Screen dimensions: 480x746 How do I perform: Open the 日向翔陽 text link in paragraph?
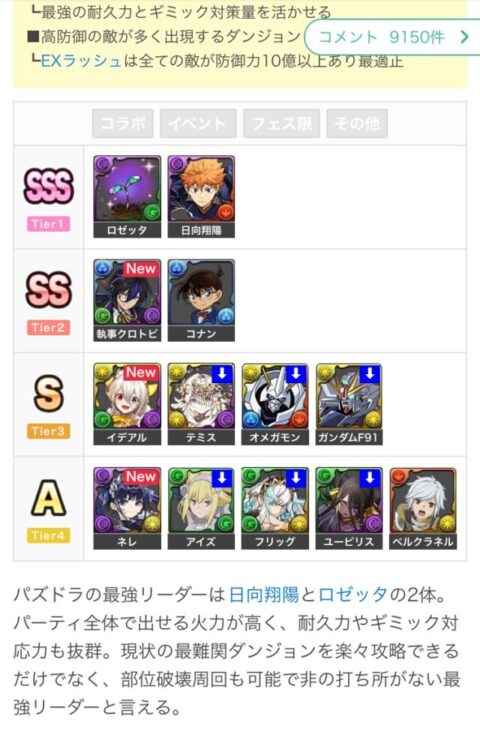pyautogui.click(x=264, y=595)
